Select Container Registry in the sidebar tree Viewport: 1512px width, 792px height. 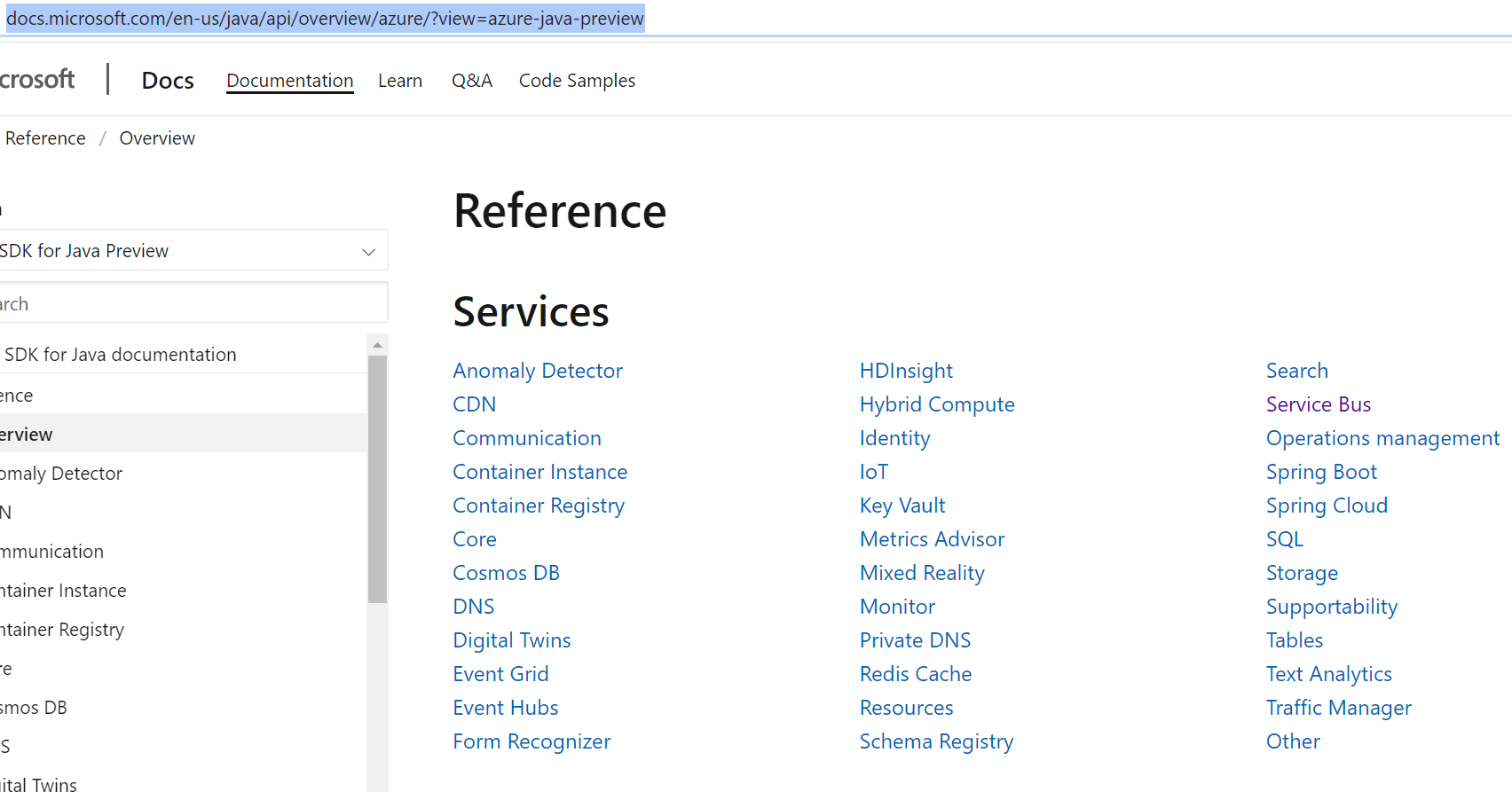[62, 630]
